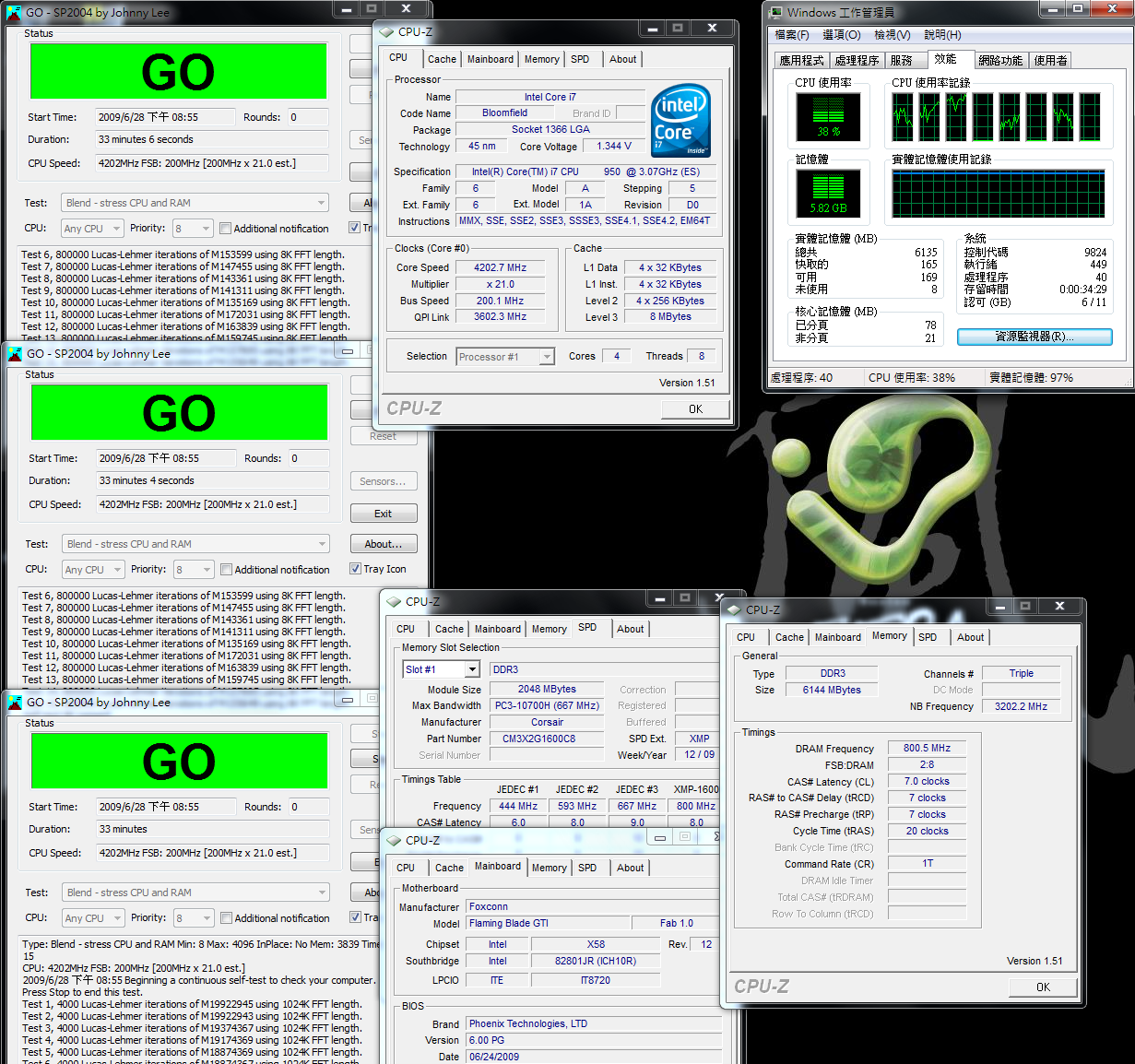Viewport: 1135px width, 1064px height.
Task: Switch to 處理程序 tab in Task Manager
Action: 857,61
